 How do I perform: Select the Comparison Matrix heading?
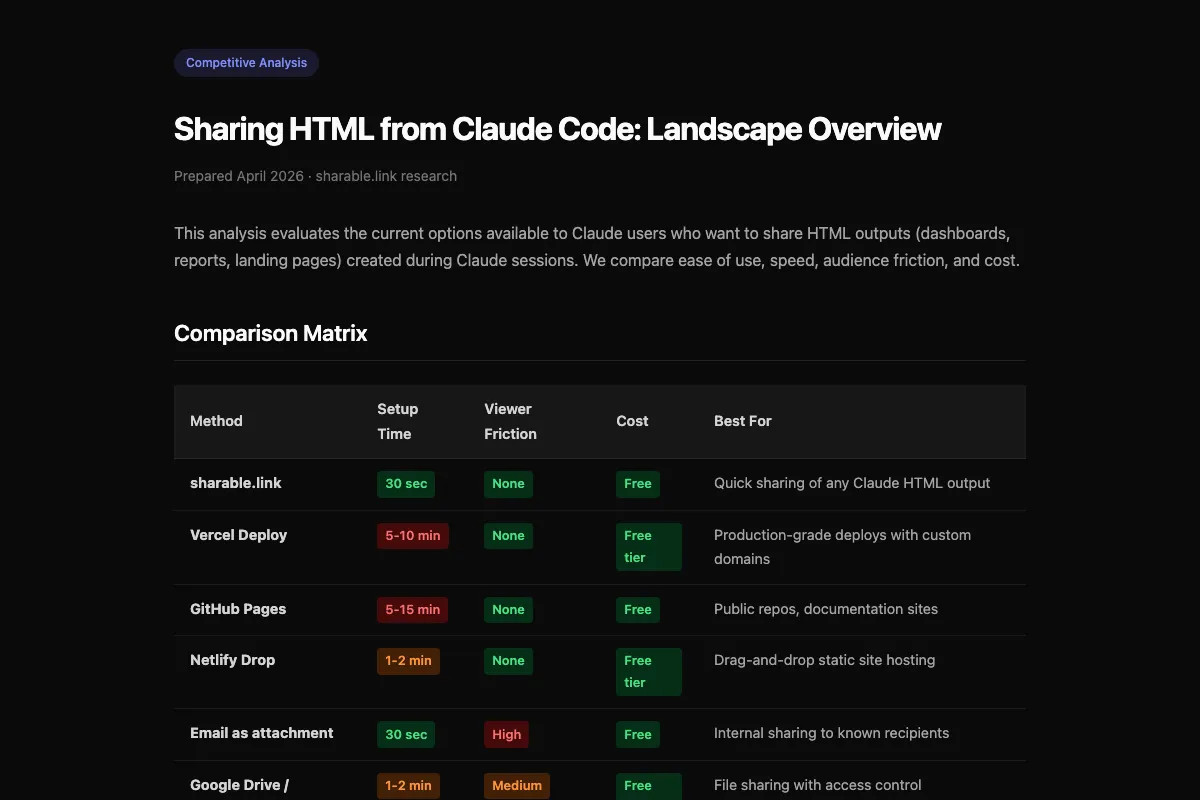point(270,333)
